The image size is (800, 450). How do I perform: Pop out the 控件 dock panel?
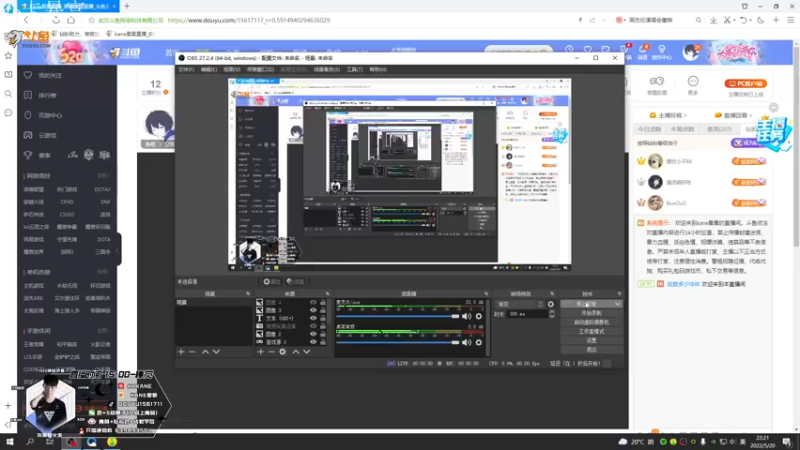tap(619, 294)
